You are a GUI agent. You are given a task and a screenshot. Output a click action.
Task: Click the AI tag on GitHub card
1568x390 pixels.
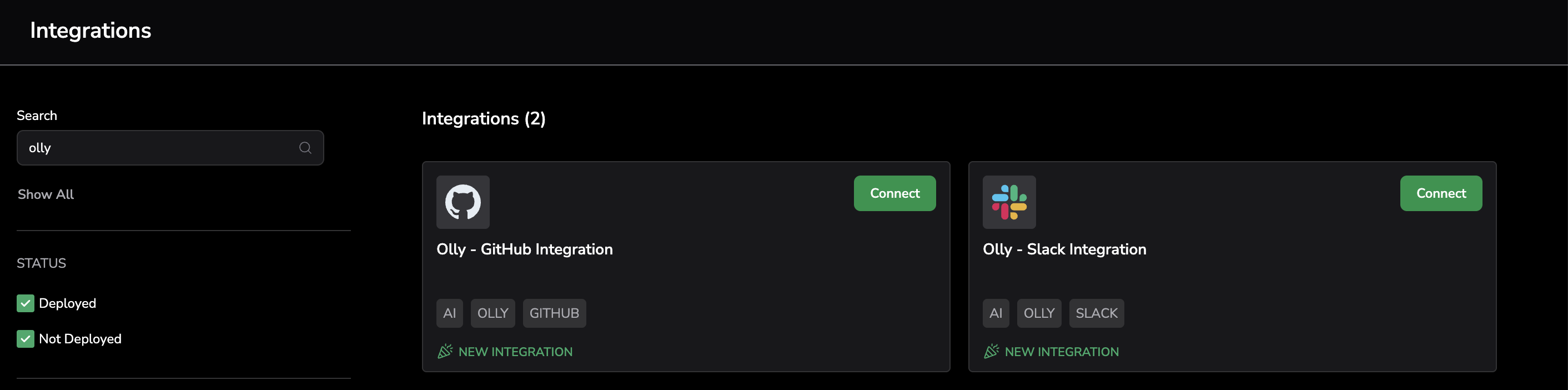click(x=449, y=313)
